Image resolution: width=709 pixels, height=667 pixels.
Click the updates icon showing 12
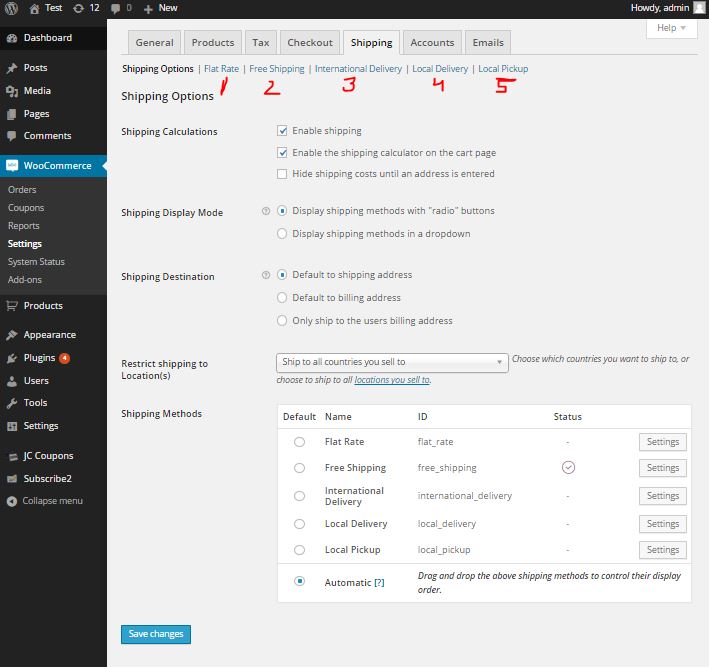78,8
